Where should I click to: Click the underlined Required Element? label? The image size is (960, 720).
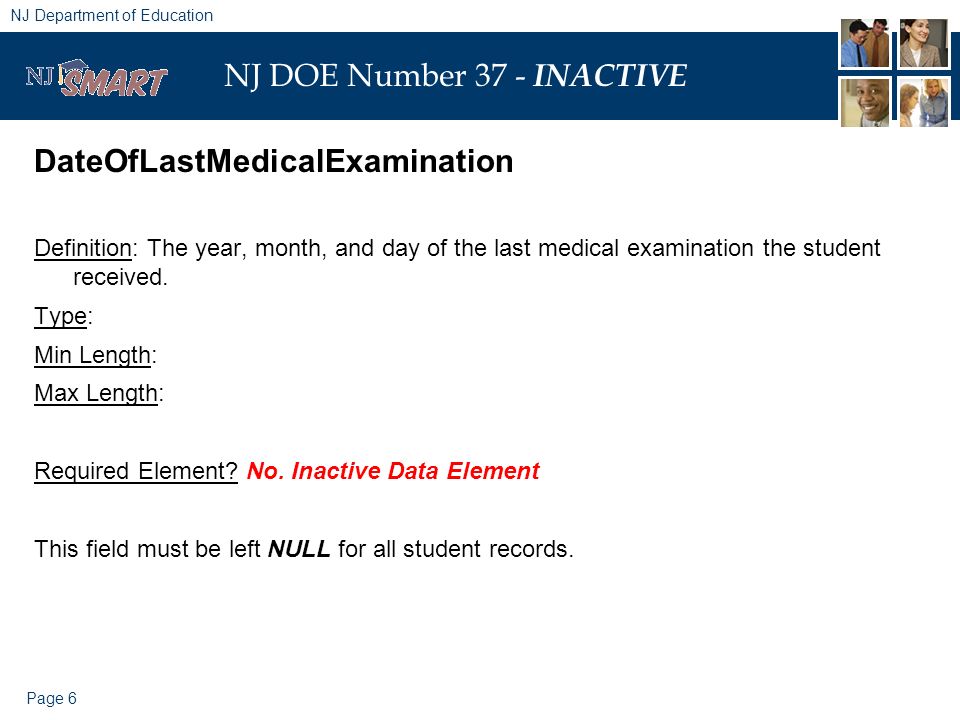pos(136,471)
